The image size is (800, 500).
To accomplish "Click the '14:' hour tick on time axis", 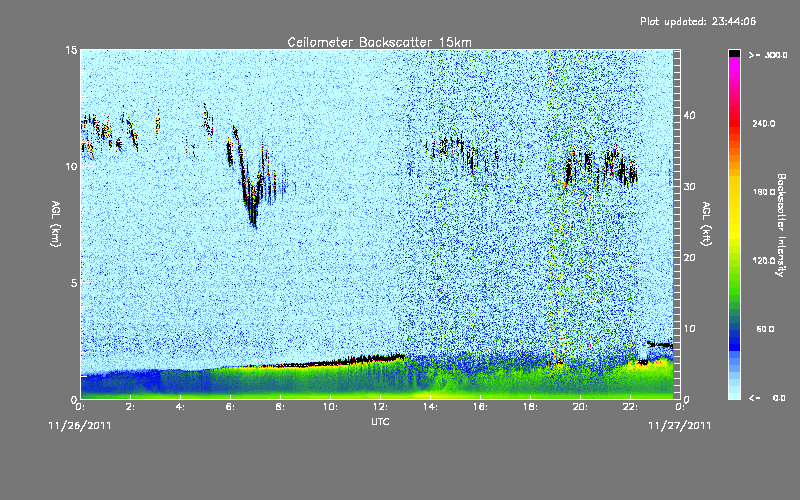I will pyautogui.click(x=431, y=407).
